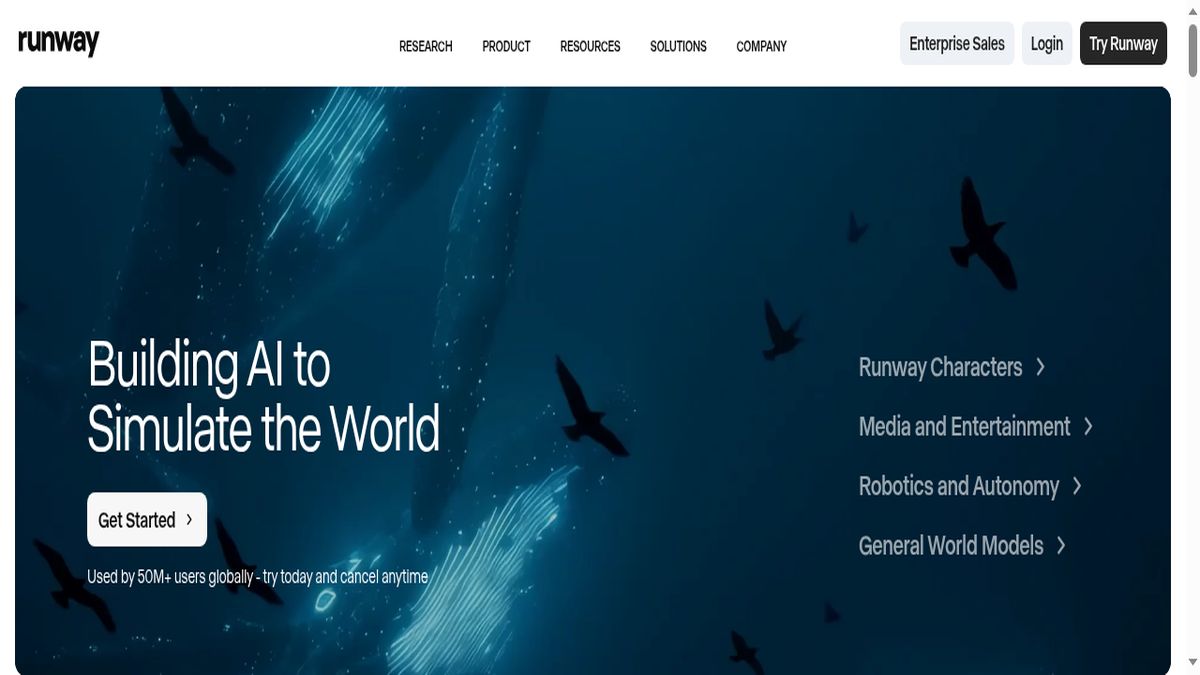
Task: Click the Login button
Action: point(1046,43)
